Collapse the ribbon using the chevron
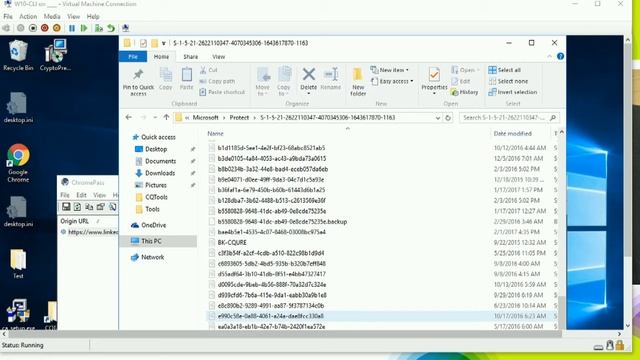Screen dimensions: 640x360 [x=549, y=56]
